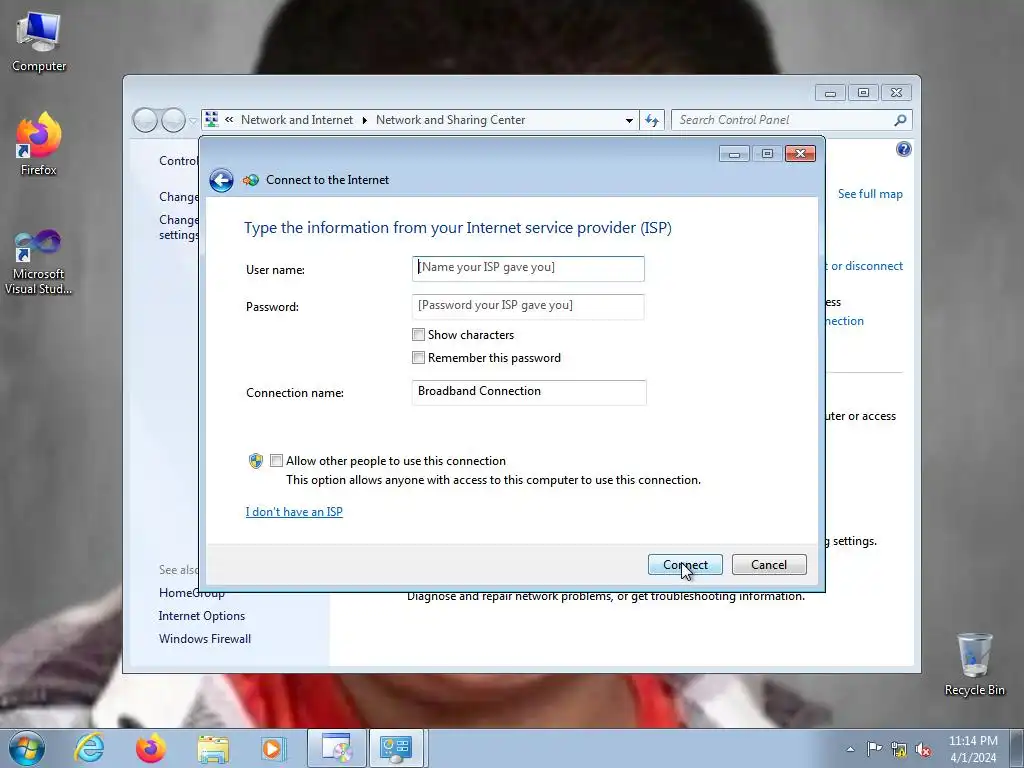Open the See full map link

[870, 194]
